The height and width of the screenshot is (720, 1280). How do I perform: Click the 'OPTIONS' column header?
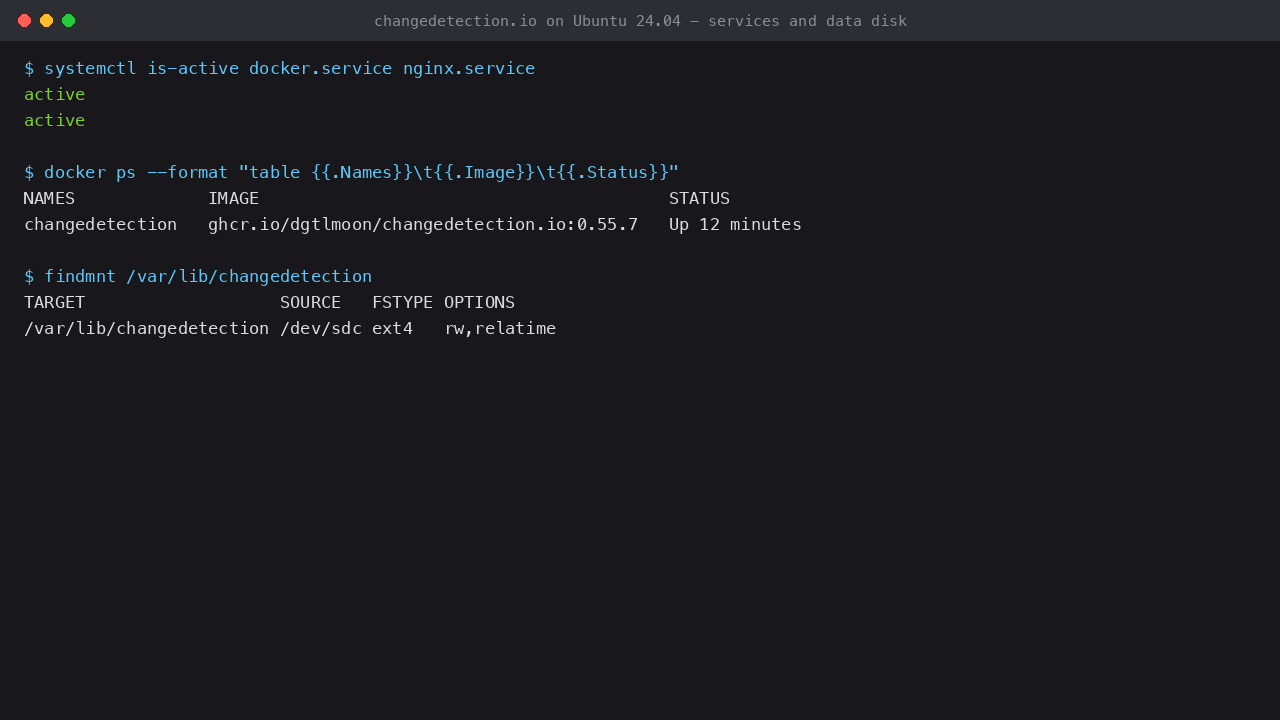(480, 302)
